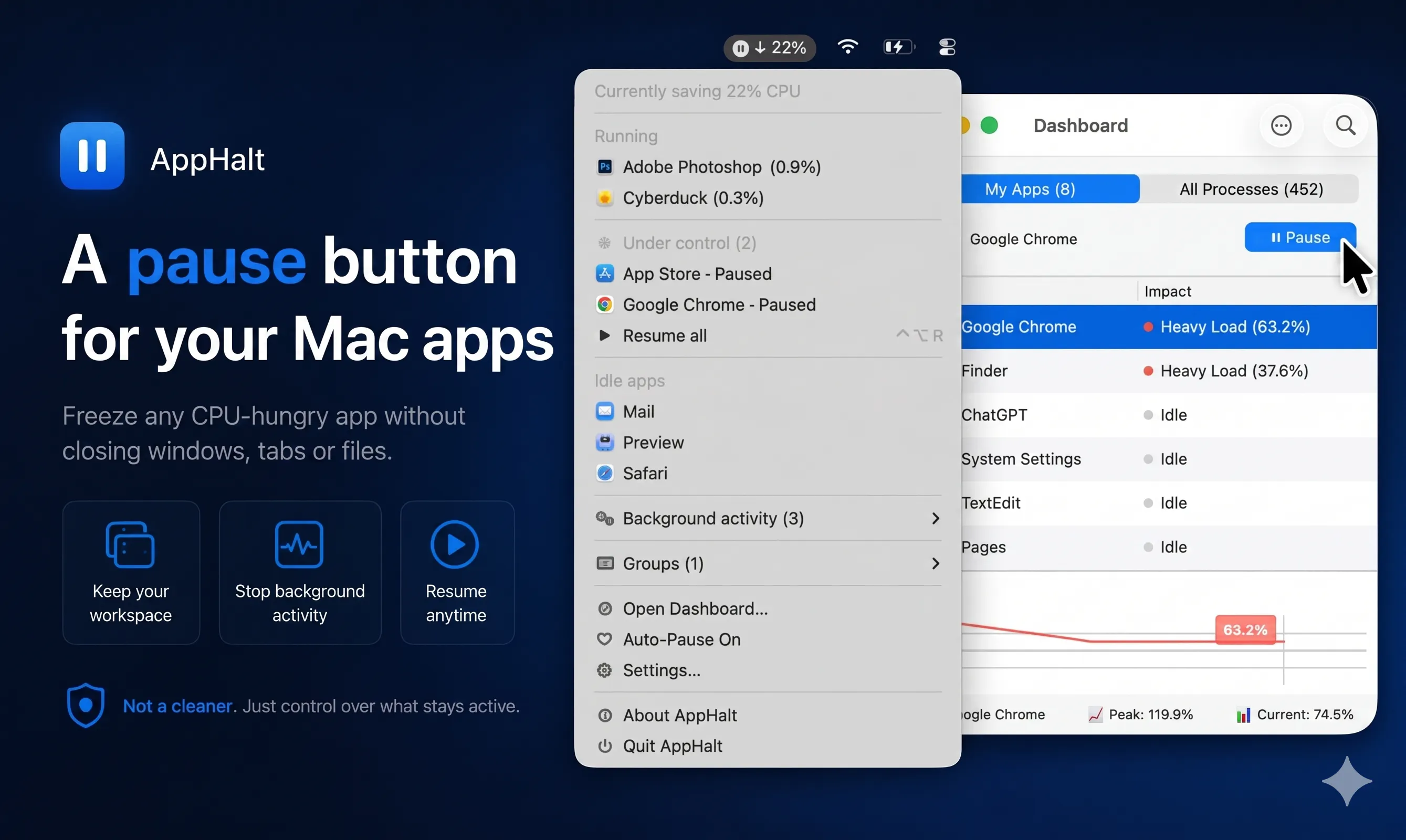Screen dimensions: 1406x840
Task: Click the About AppHalt info icon
Action: click(604, 716)
